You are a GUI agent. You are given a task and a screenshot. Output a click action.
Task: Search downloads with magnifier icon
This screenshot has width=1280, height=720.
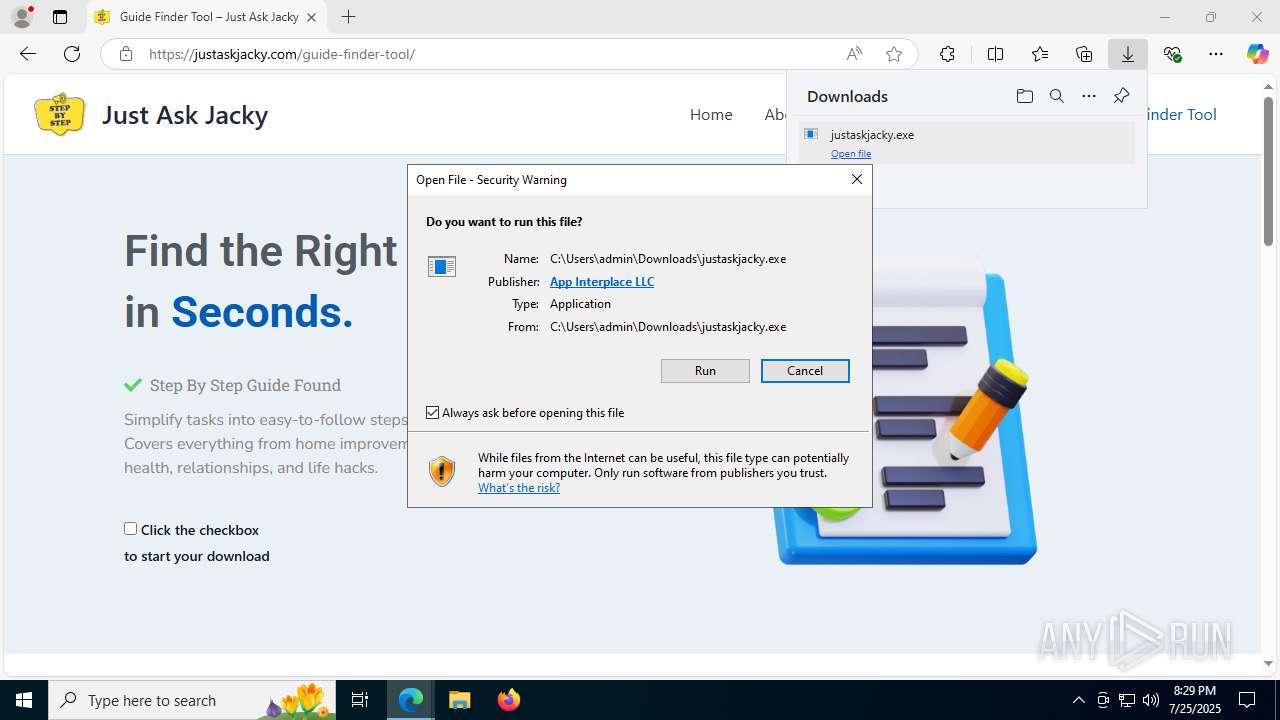[1056, 96]
